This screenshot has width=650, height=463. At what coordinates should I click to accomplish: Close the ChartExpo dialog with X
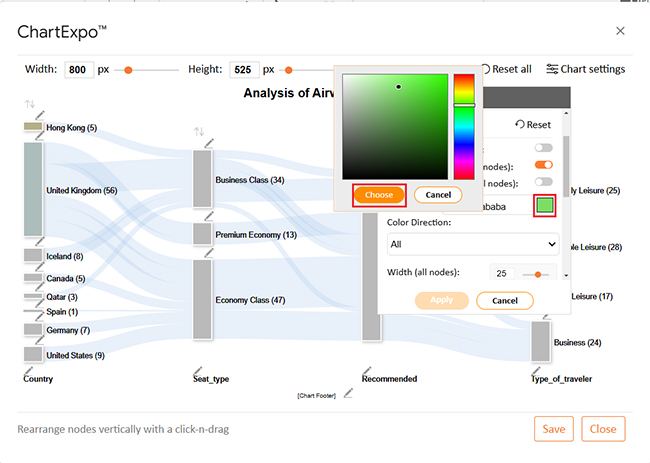(x=620, y=31)
